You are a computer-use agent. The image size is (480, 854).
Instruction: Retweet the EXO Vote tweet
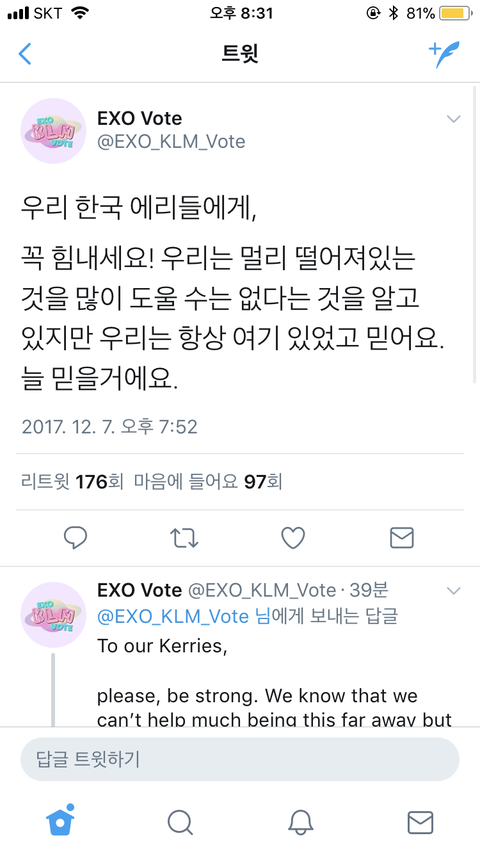coord(184,538)
